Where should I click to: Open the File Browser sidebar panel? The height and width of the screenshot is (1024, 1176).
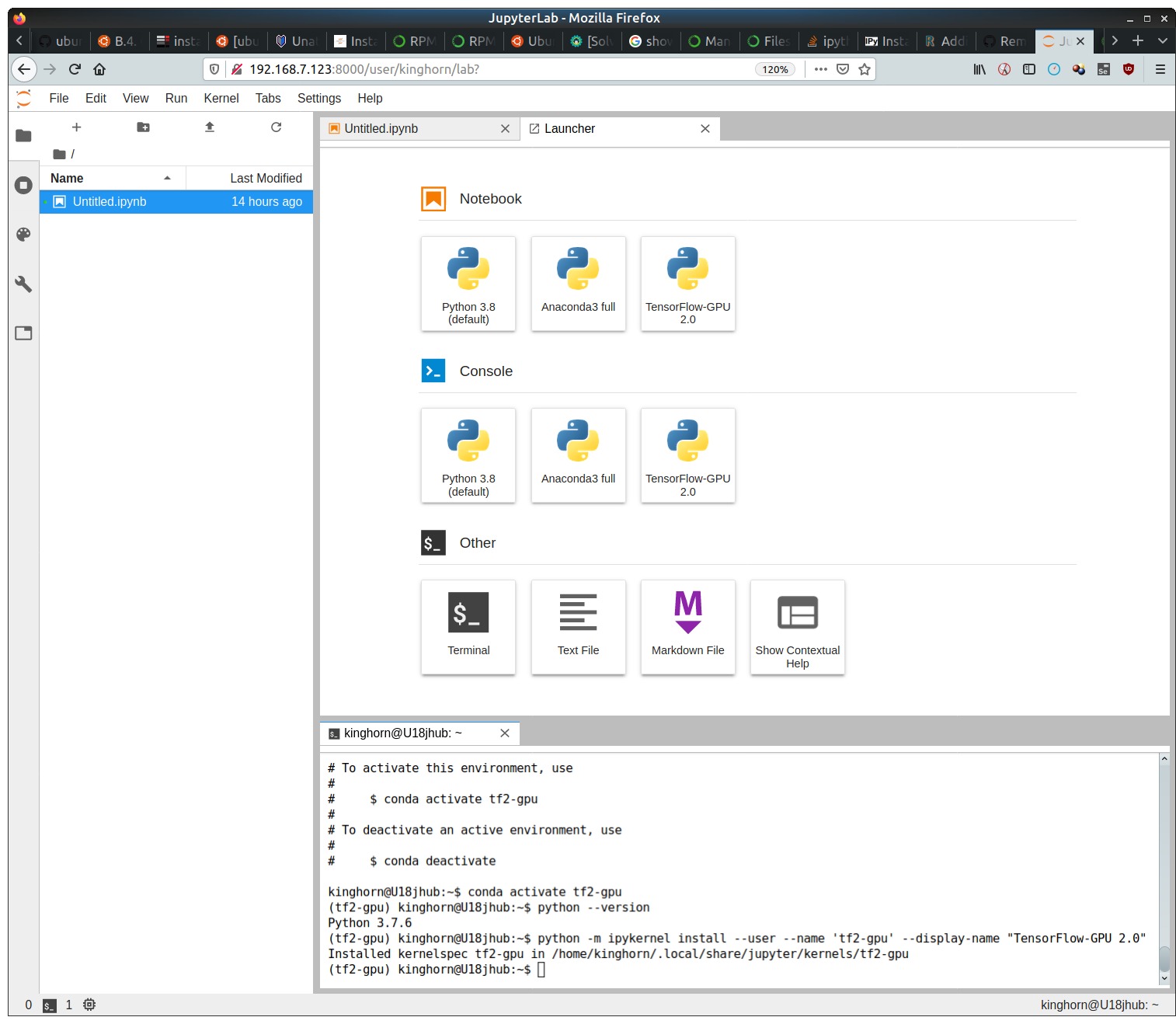pos(23,136)
